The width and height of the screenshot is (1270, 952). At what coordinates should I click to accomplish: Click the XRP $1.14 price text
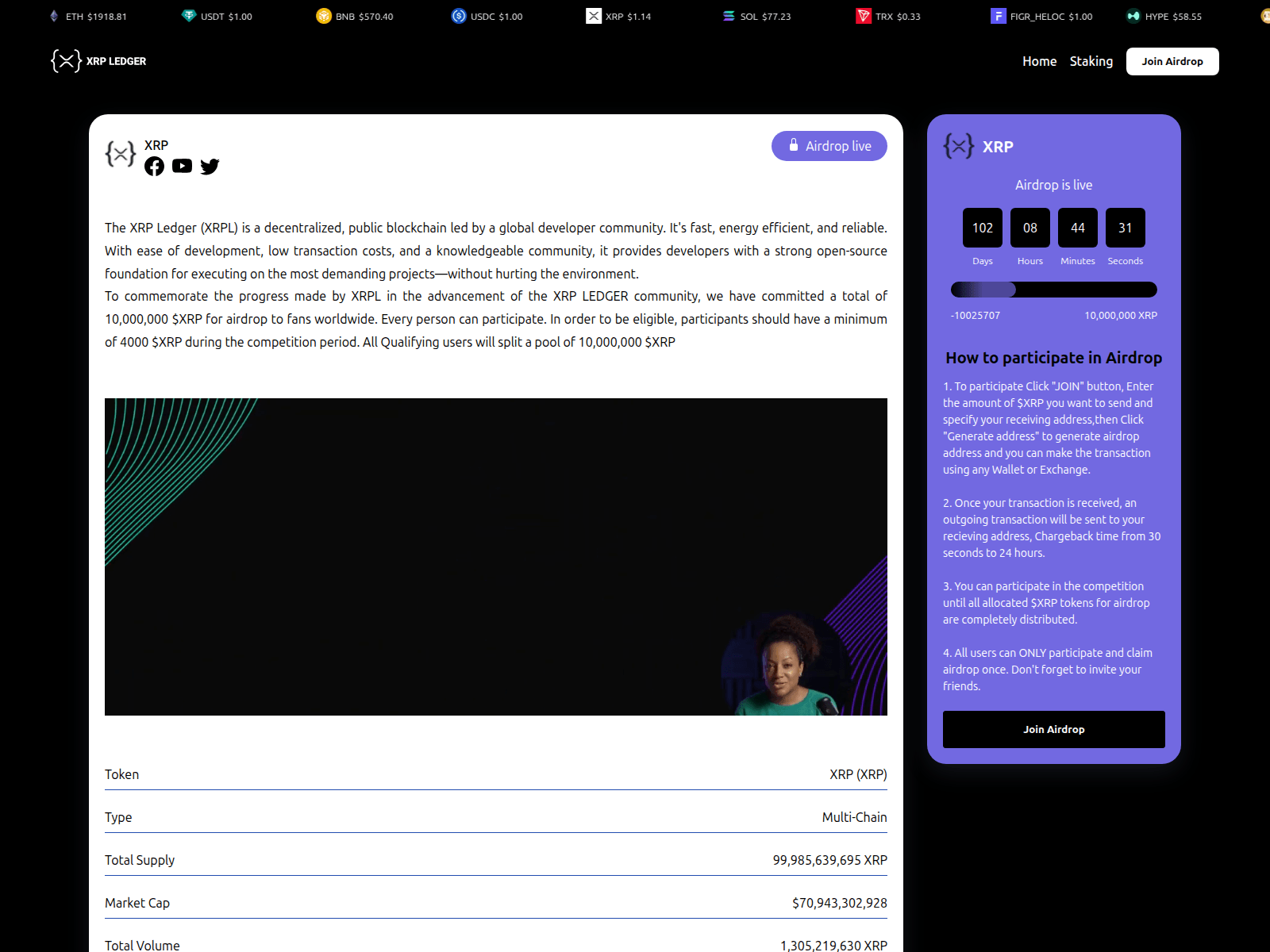click(x=628, y=16)
